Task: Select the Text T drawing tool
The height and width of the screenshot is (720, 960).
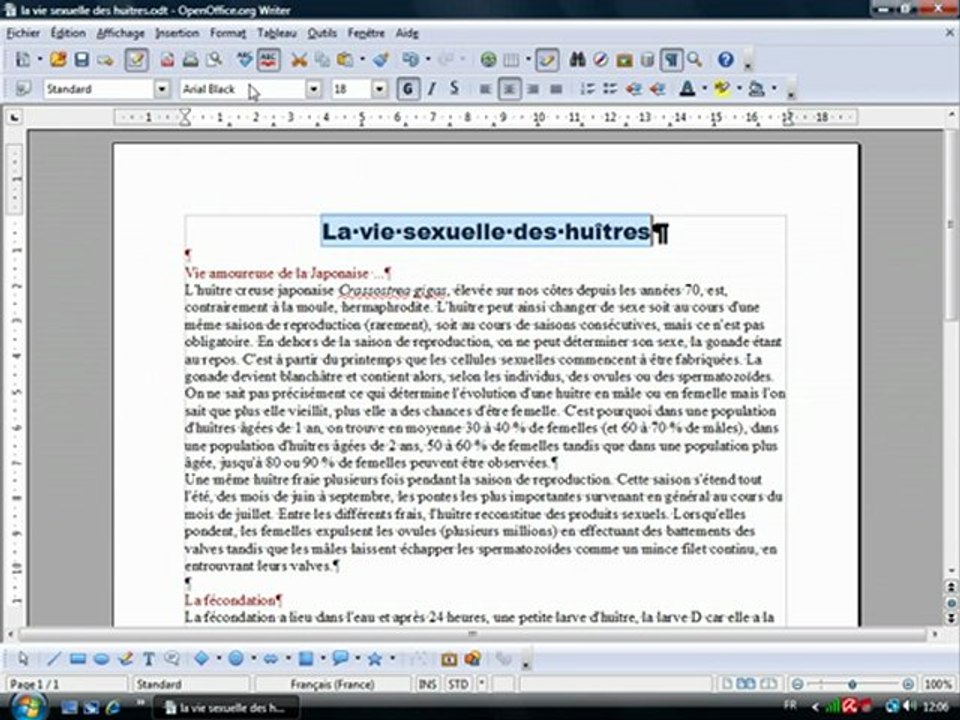Action: click(148, 659)
